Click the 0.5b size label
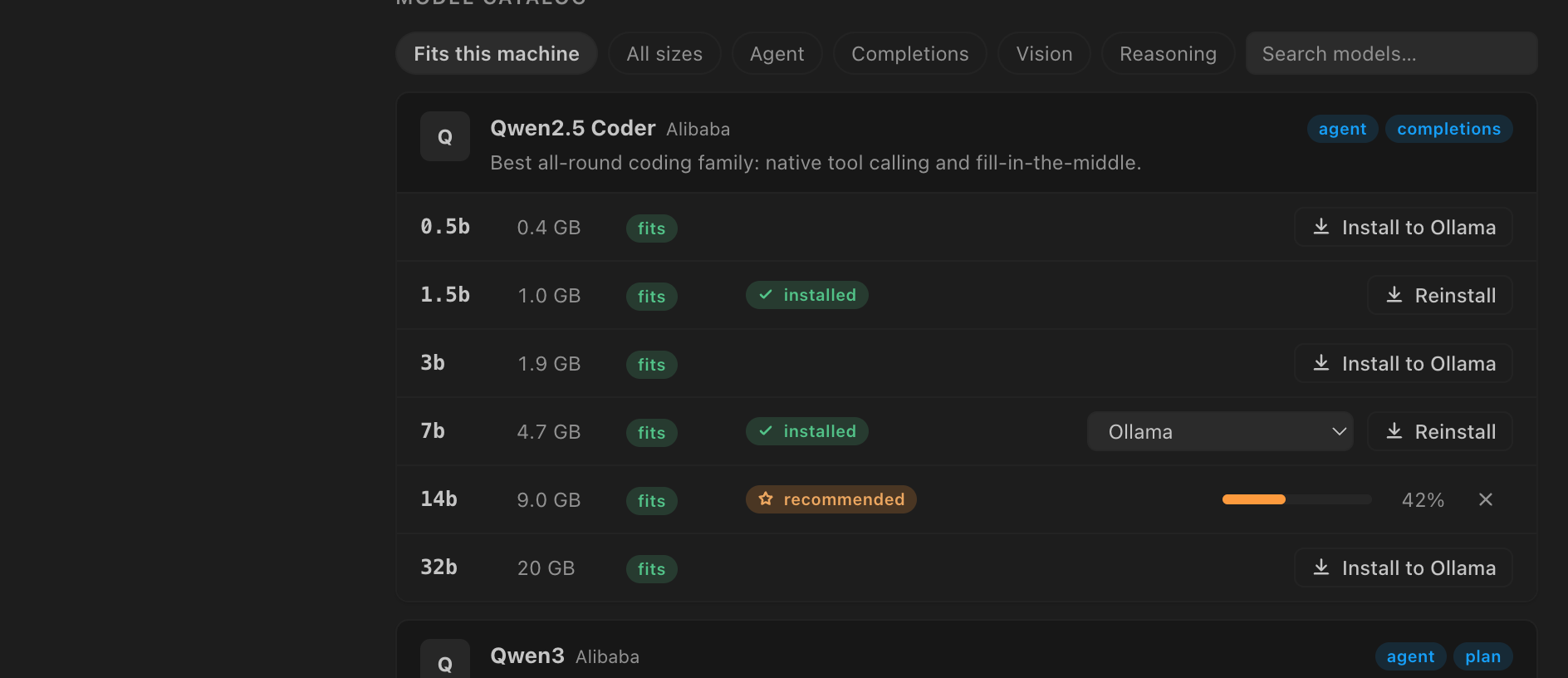 [445, 227]
